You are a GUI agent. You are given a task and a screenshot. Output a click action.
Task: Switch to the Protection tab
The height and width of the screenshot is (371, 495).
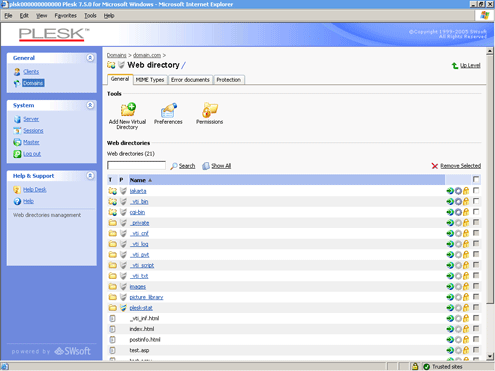coord(229,80)
